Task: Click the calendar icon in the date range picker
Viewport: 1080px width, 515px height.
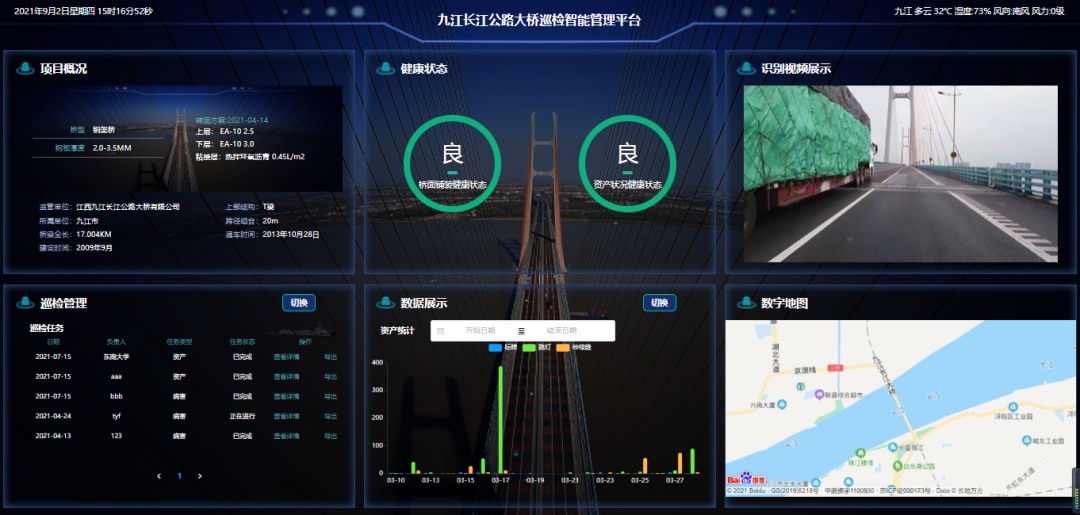Action: [441, 331]
